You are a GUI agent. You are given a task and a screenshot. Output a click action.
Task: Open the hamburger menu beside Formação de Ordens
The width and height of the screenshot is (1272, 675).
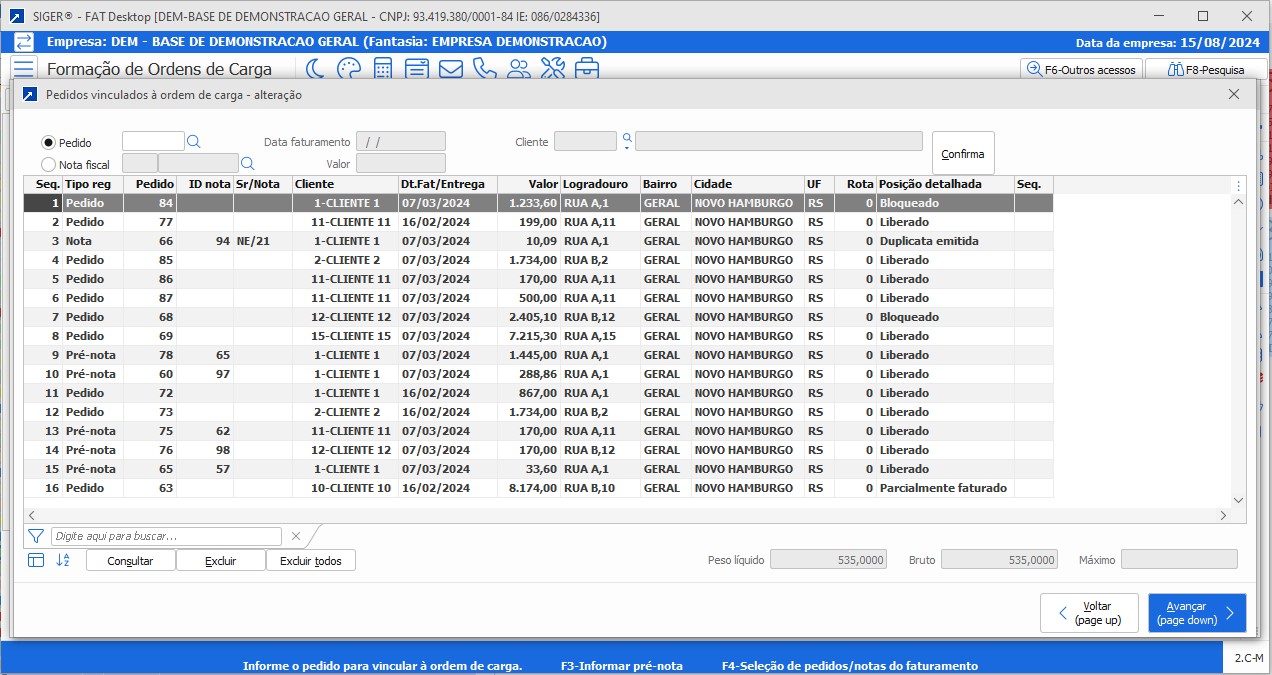[24, 69]
